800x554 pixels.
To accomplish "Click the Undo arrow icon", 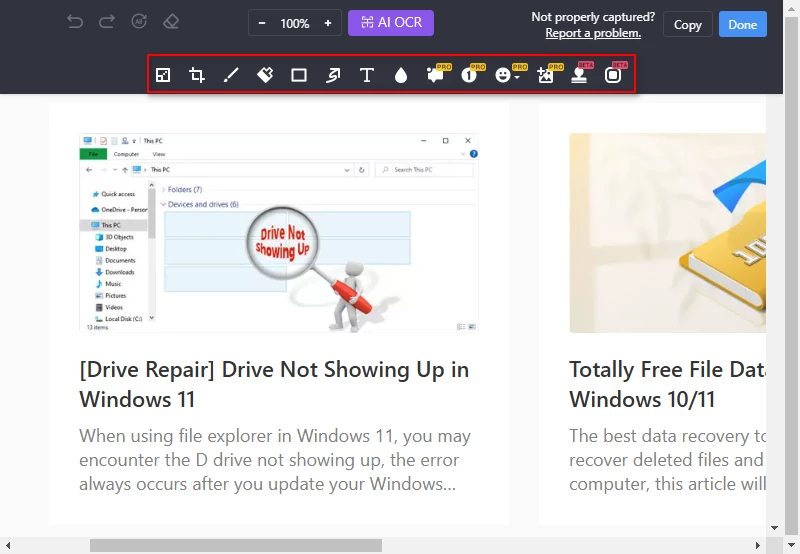I will (75, 22).
